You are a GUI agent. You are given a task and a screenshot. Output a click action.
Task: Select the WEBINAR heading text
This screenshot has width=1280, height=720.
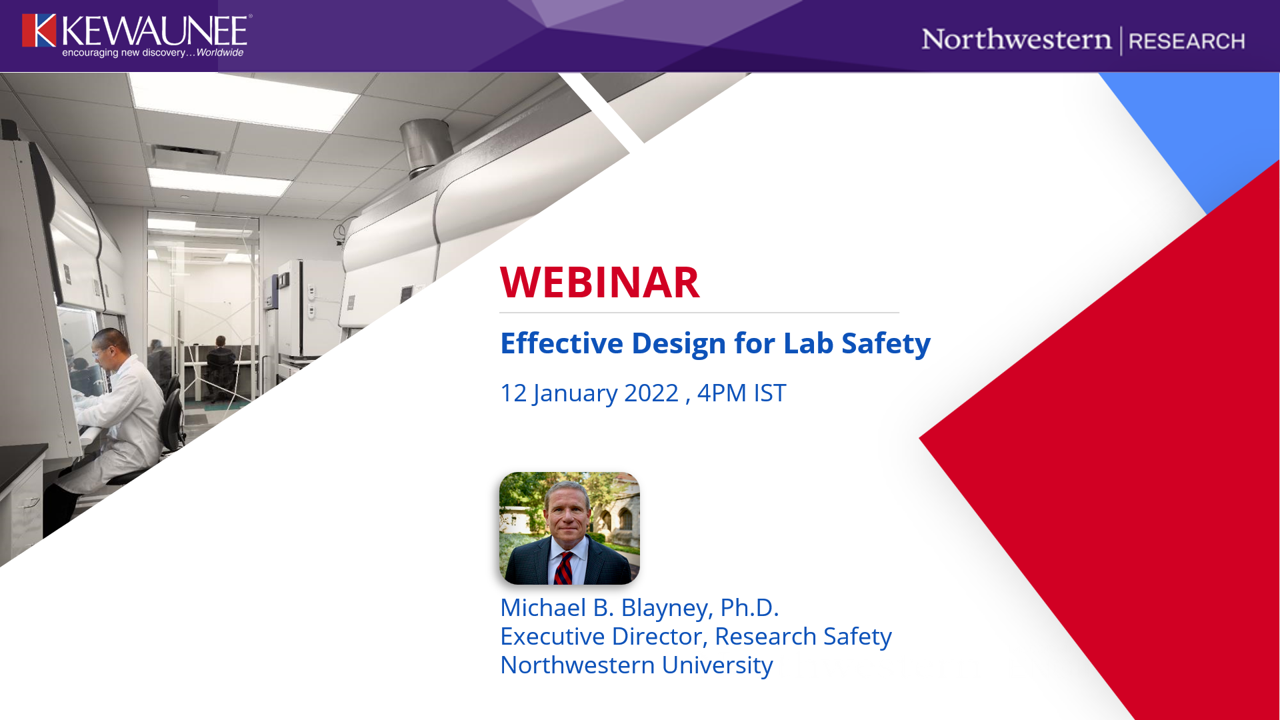pos(600,283)
